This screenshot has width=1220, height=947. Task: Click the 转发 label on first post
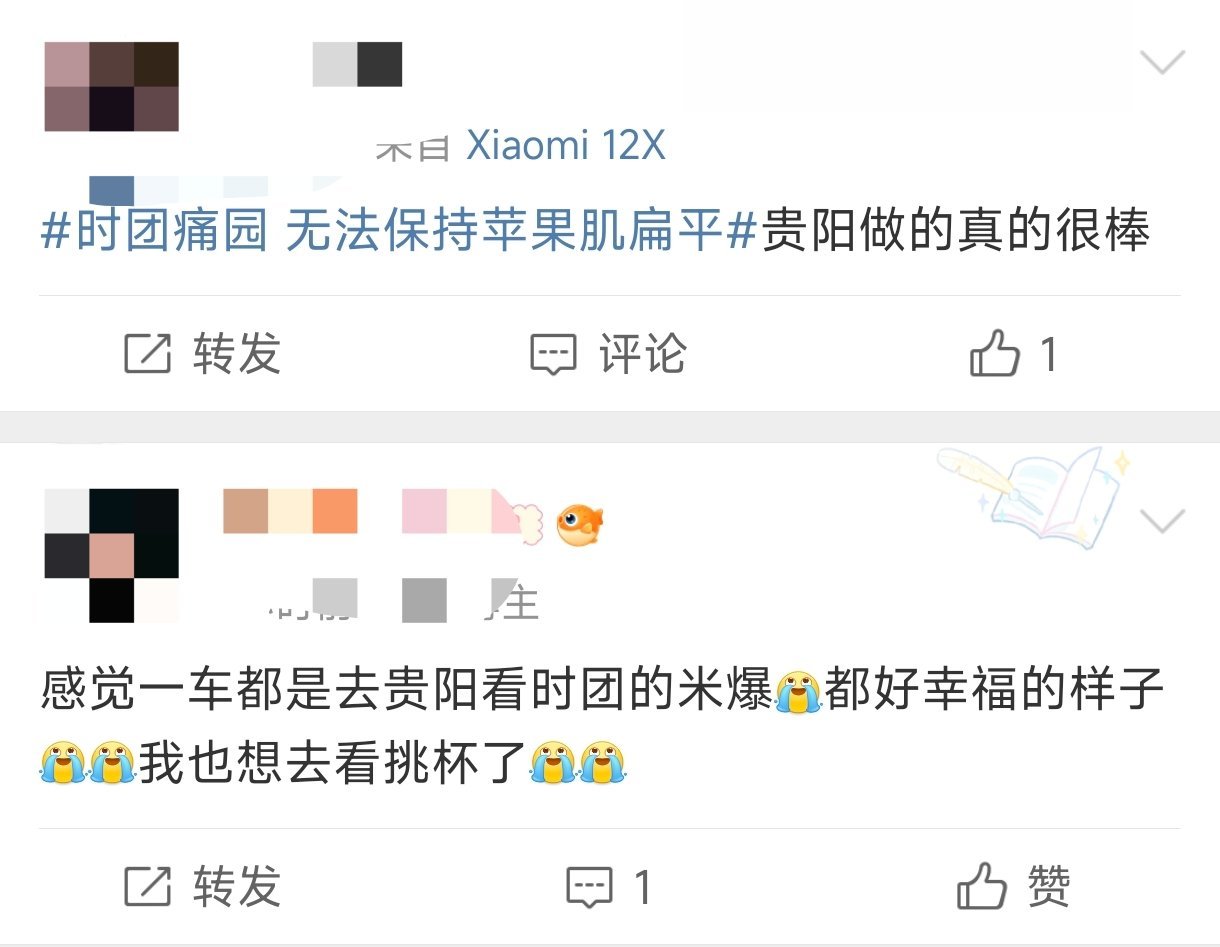[237, 355]
